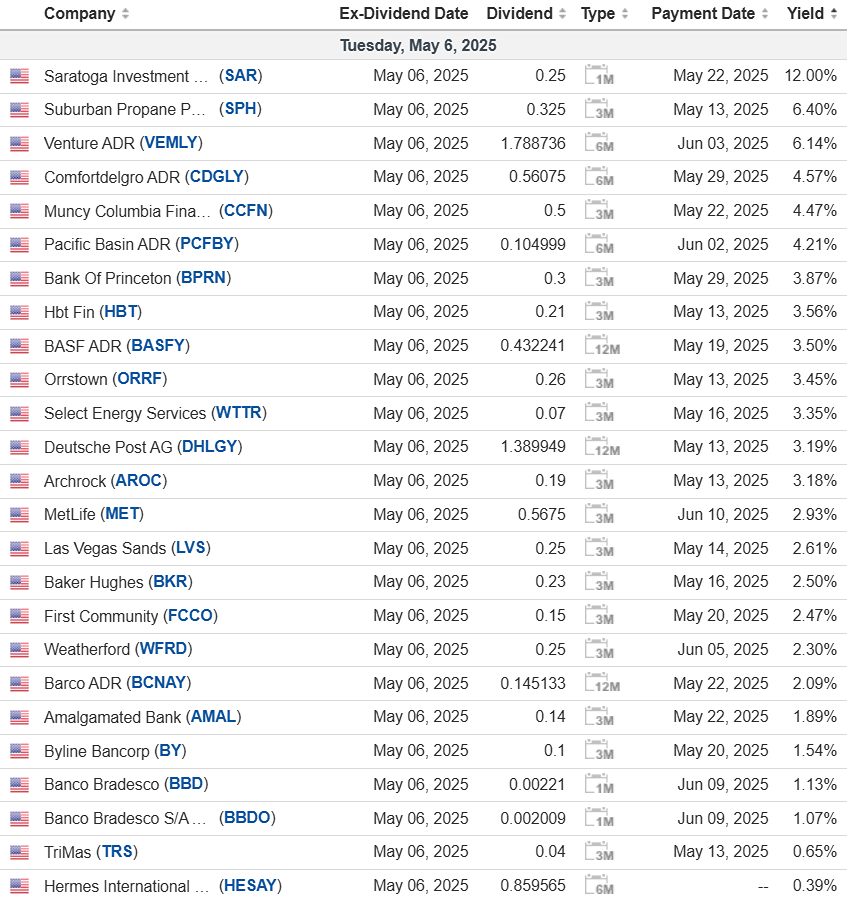Click the 6M frequency icon for Hermes International

click(x=598, y=886)
